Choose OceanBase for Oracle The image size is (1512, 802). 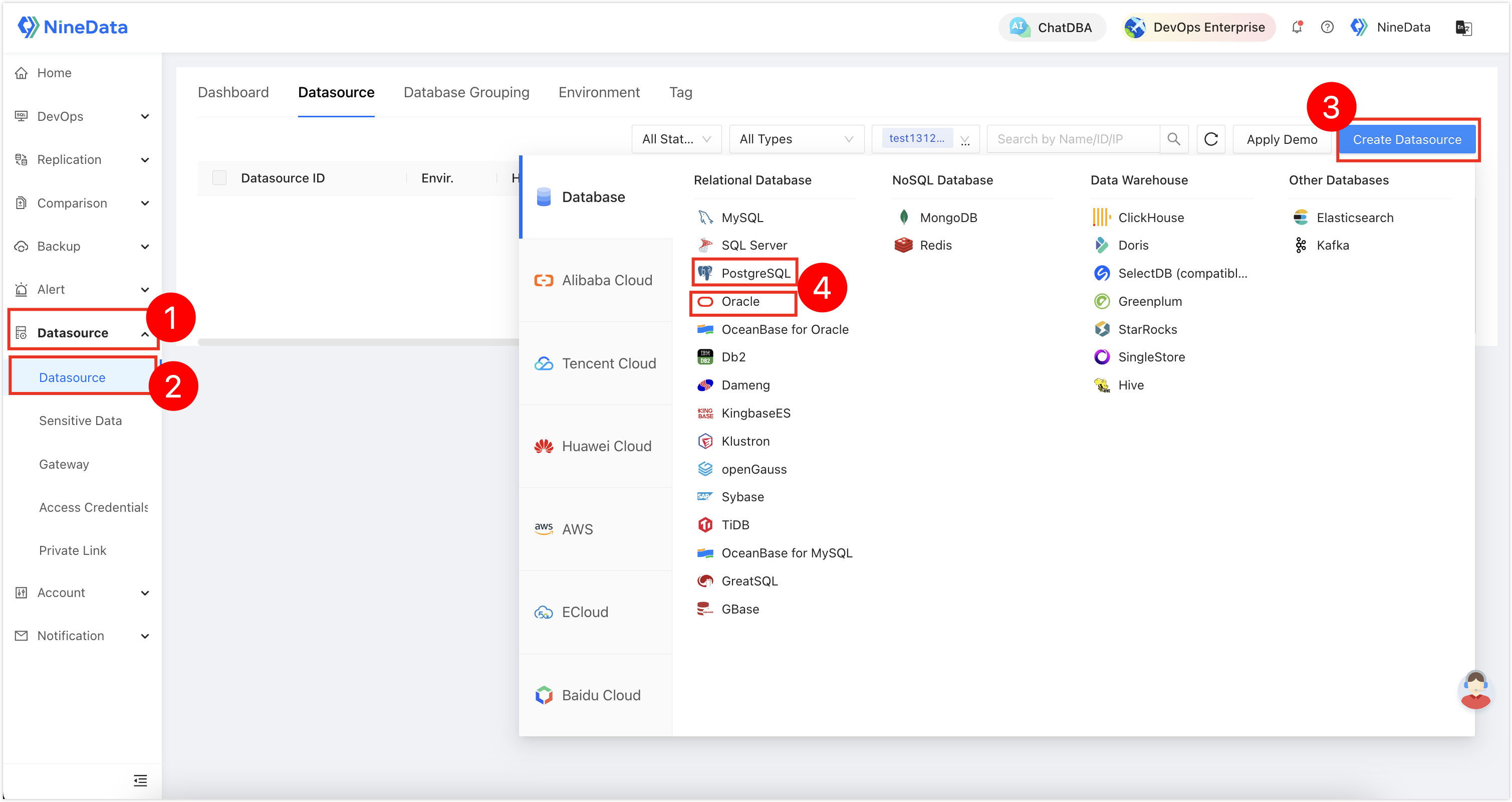click(x=773, y=329)
